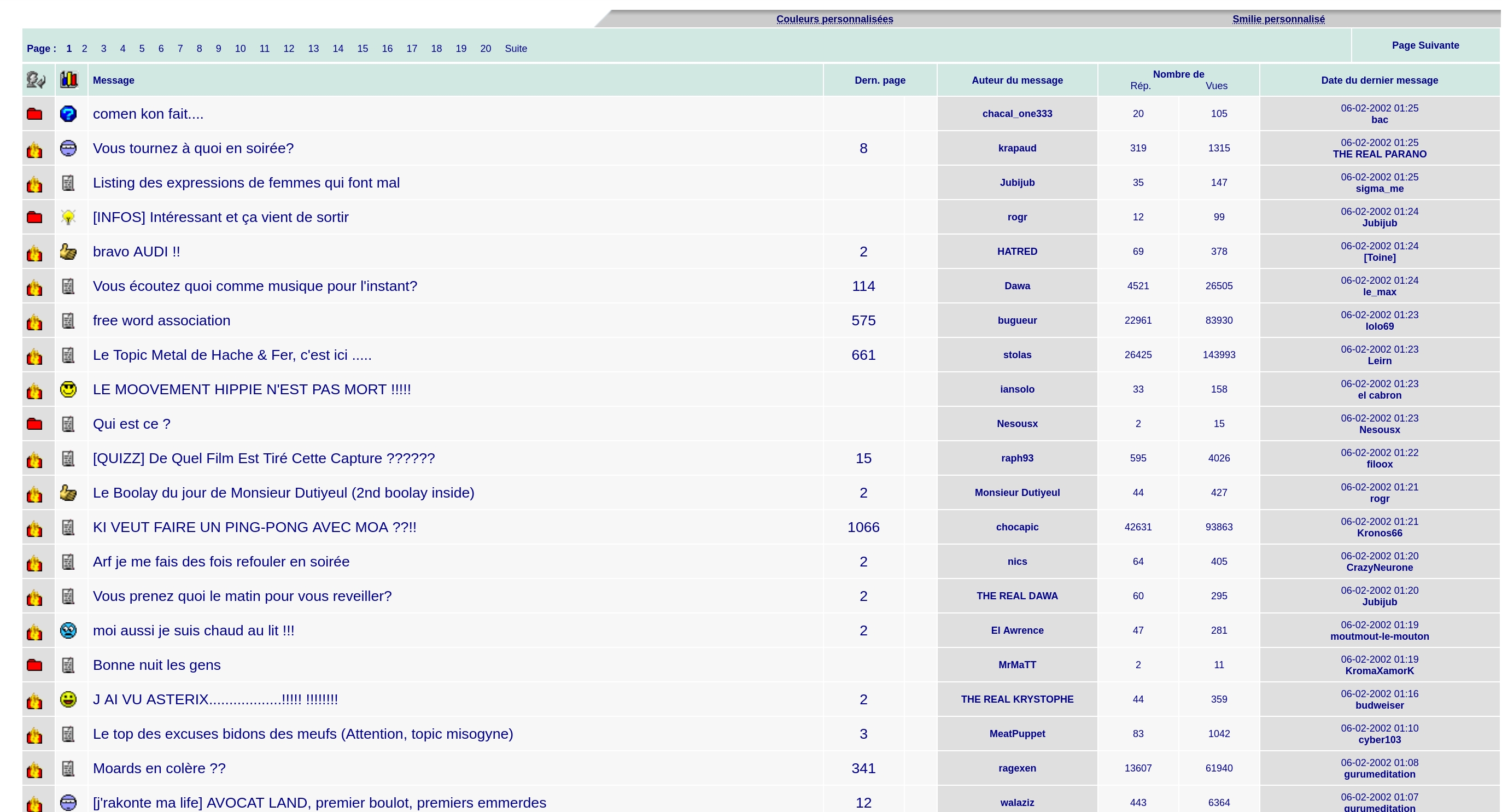Click the "Suite" pagination link
The width and height of the screenshot is (1502, 812).
(516, 48)
